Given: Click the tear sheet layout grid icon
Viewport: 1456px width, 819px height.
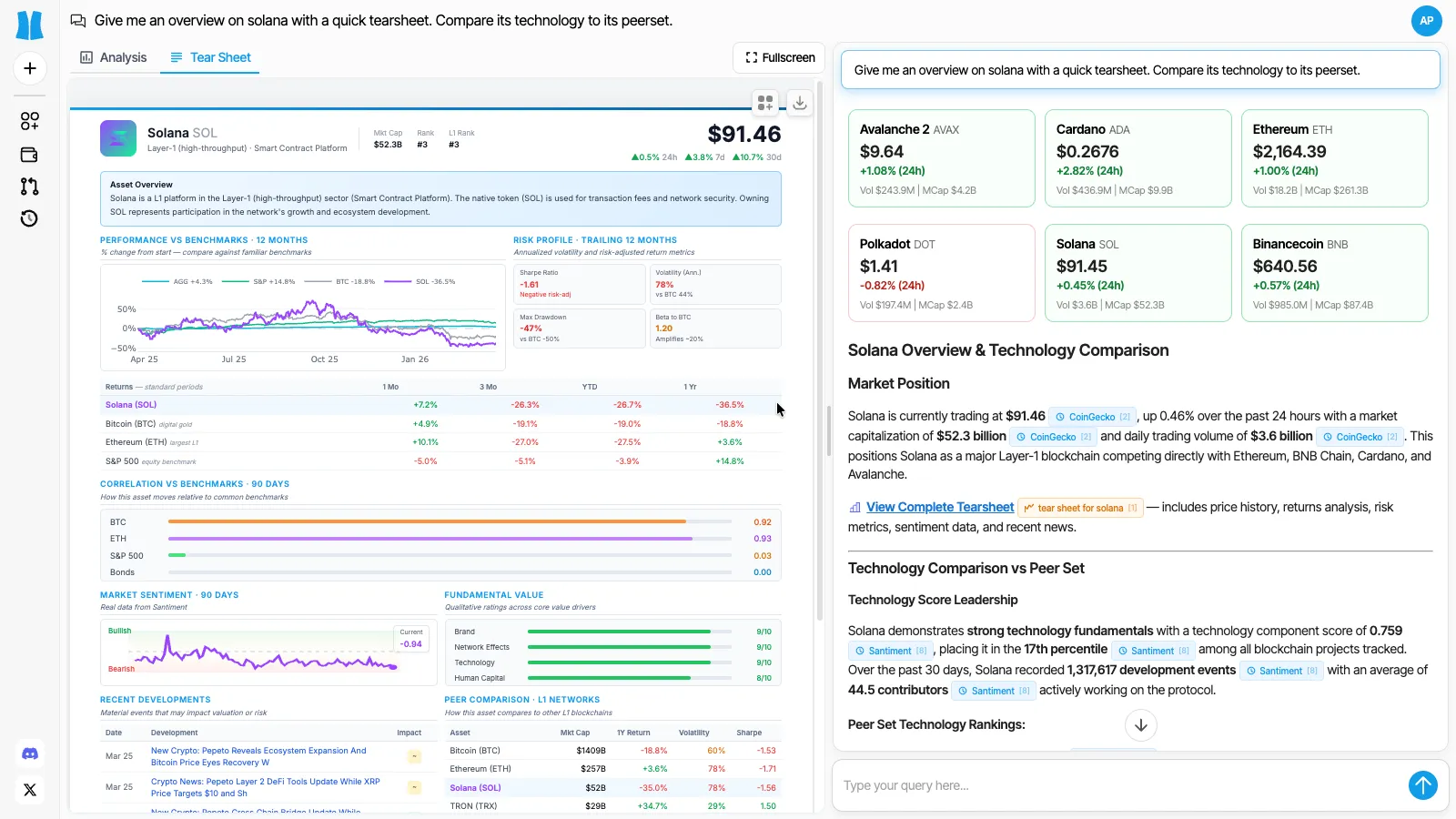Looking at the screenshot, I should pos(765,103).
